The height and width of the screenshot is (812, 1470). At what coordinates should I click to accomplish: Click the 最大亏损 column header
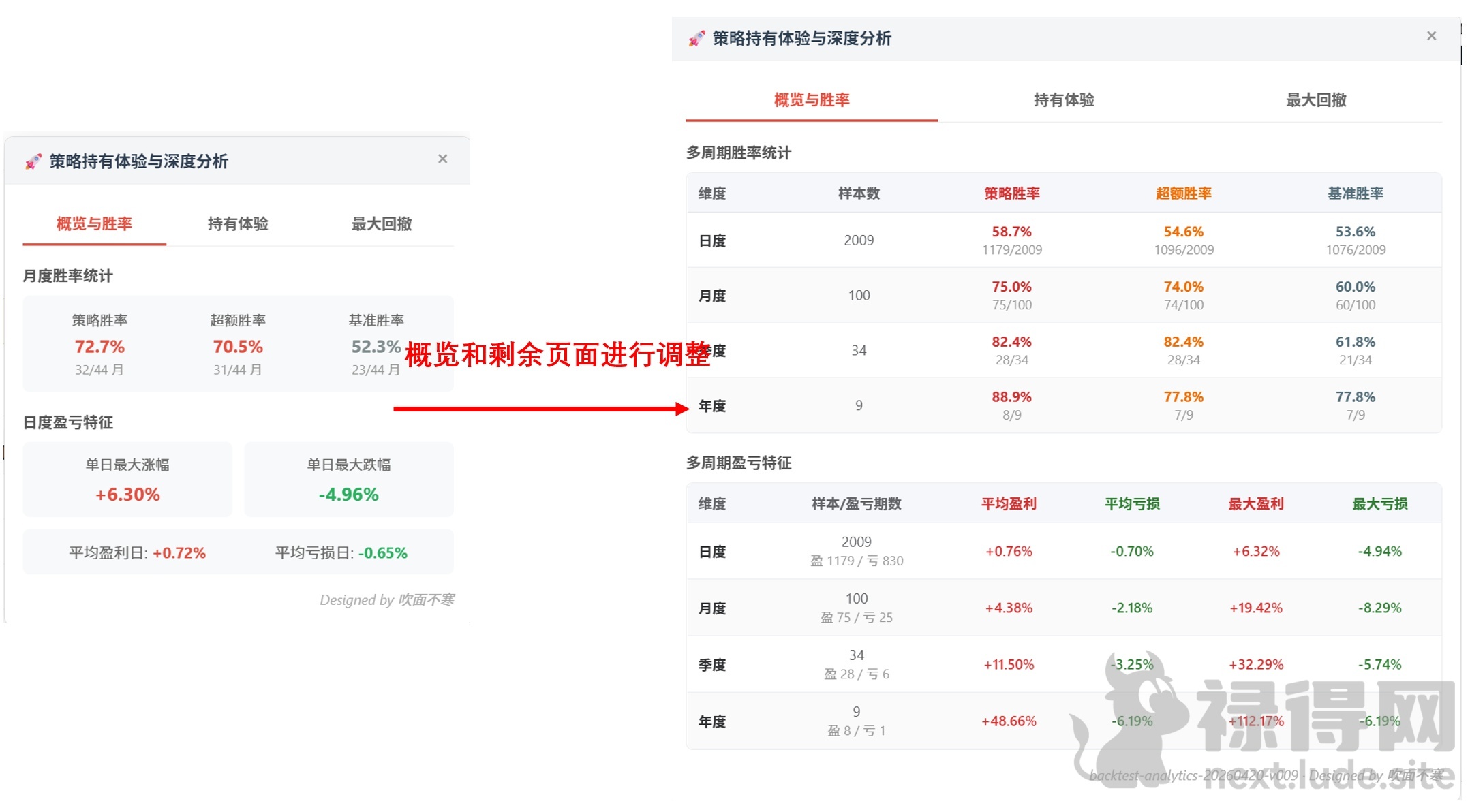1380,503
